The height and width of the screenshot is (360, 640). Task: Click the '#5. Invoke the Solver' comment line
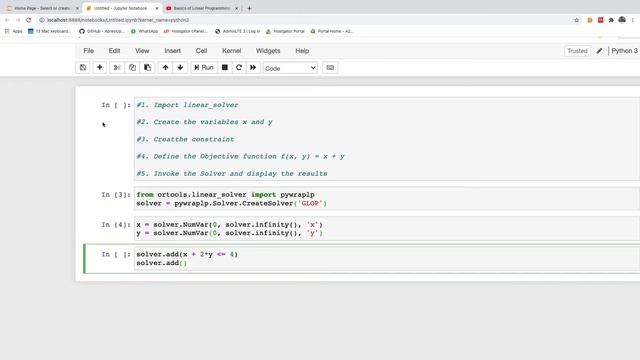[232, 173]
